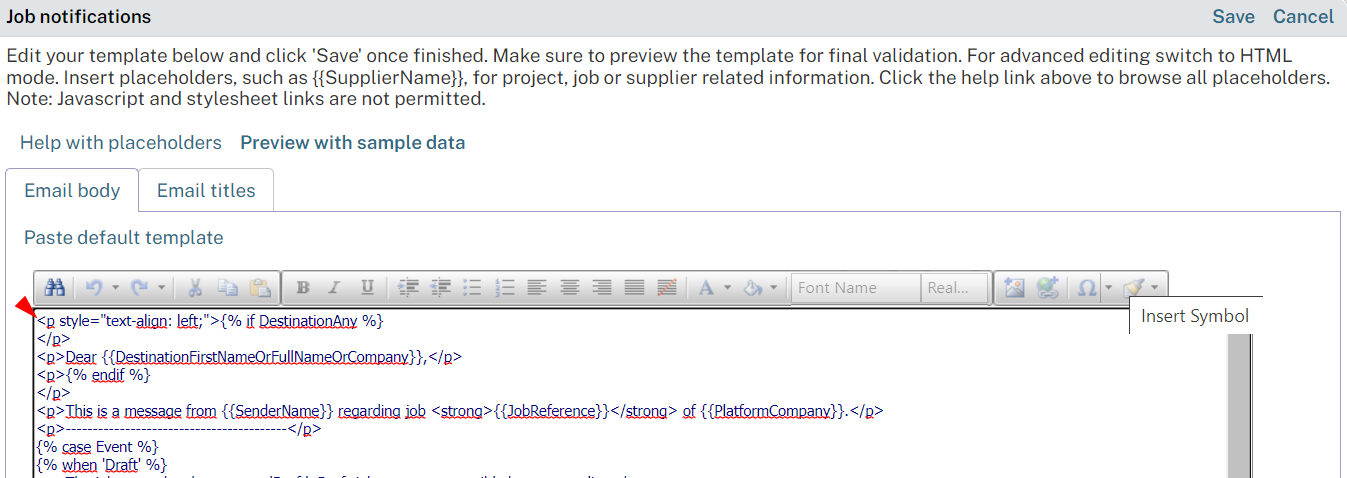
Task: Open the image manager icon
Action: coord(1015,288)
